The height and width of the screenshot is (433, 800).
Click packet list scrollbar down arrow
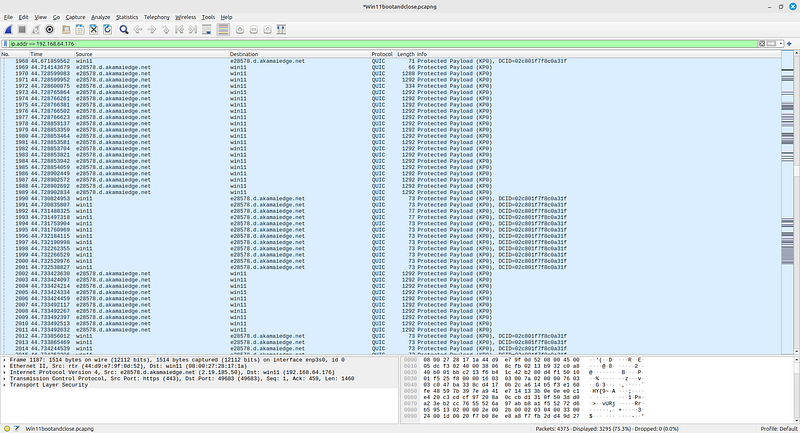pos(797,351)
